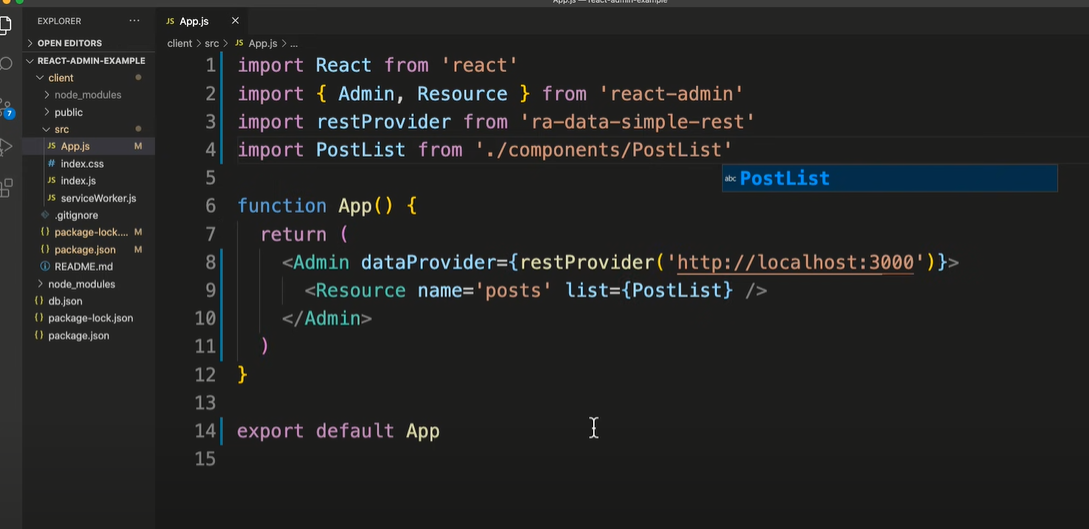The width and height of the screenshot is (1089, 529).
Task: Click the 'return (' statement on line 7
Action: click(x=304, y=234)
